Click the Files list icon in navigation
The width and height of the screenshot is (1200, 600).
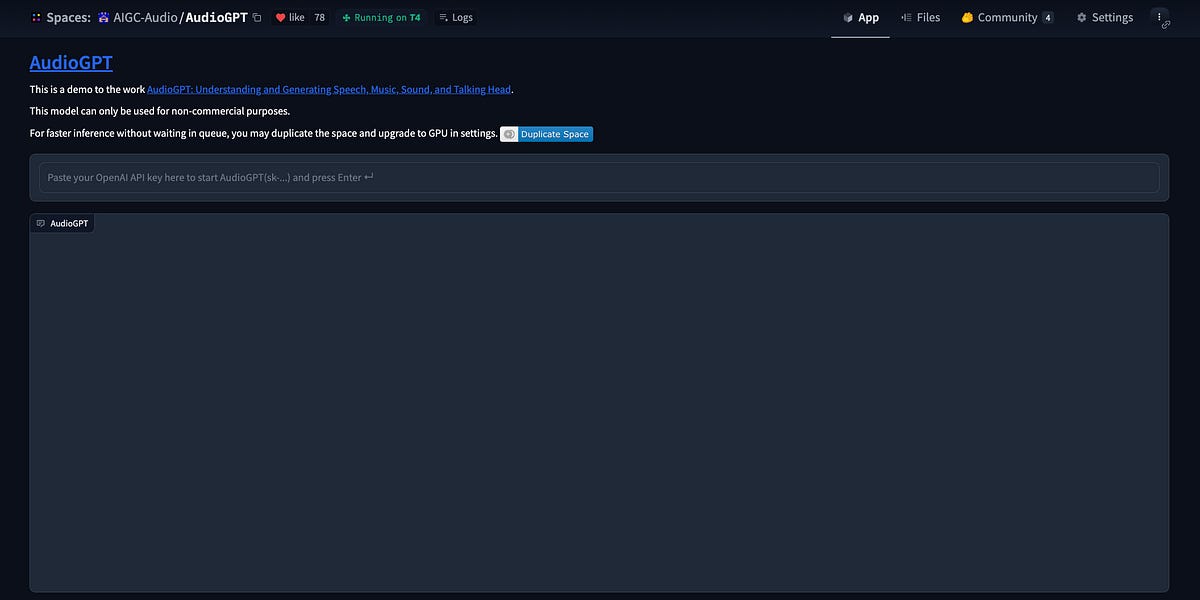(905, 17)
